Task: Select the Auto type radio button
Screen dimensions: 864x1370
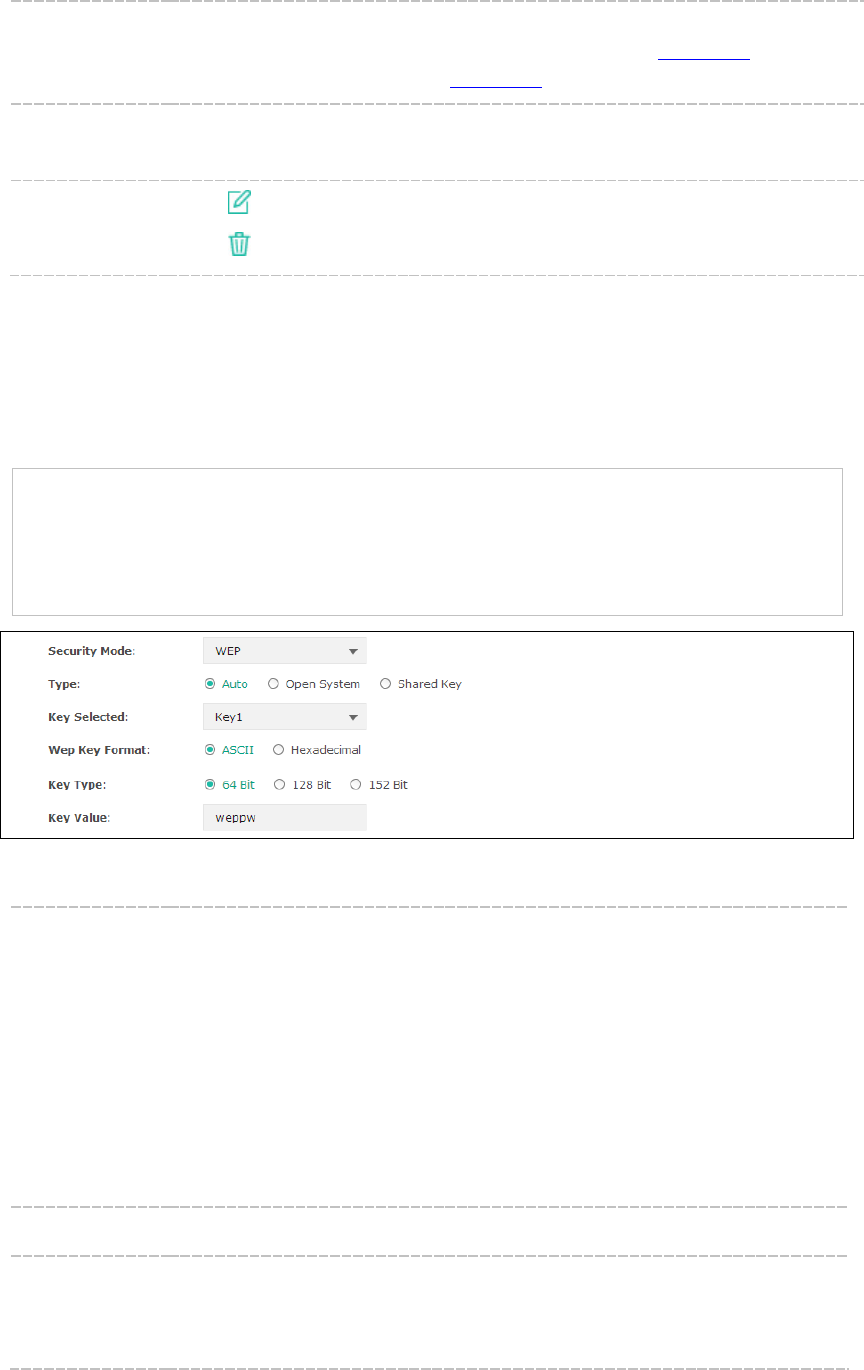Action: [x=210, y=684]
